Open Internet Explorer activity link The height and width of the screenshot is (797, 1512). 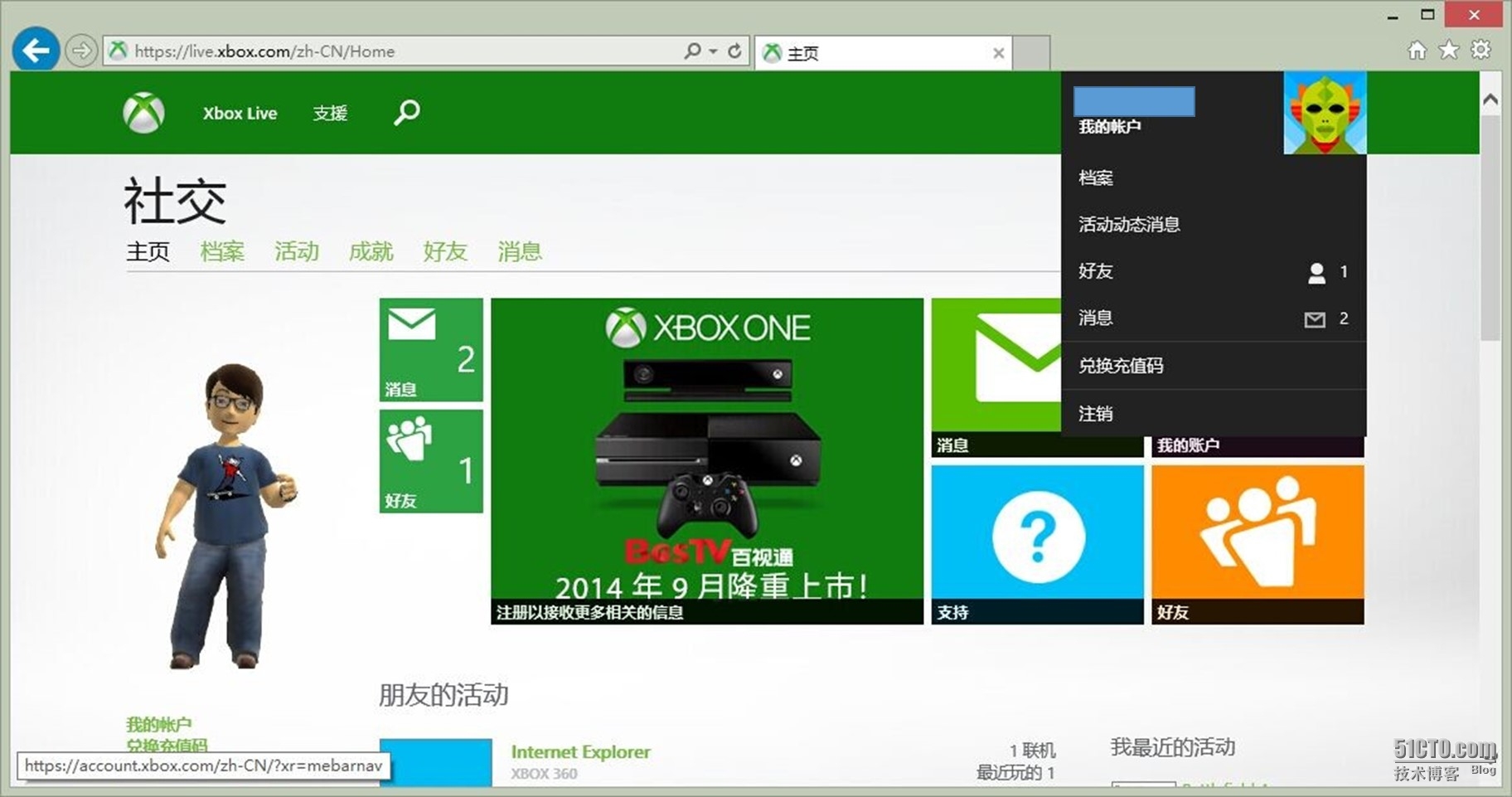tap(580, 752)
